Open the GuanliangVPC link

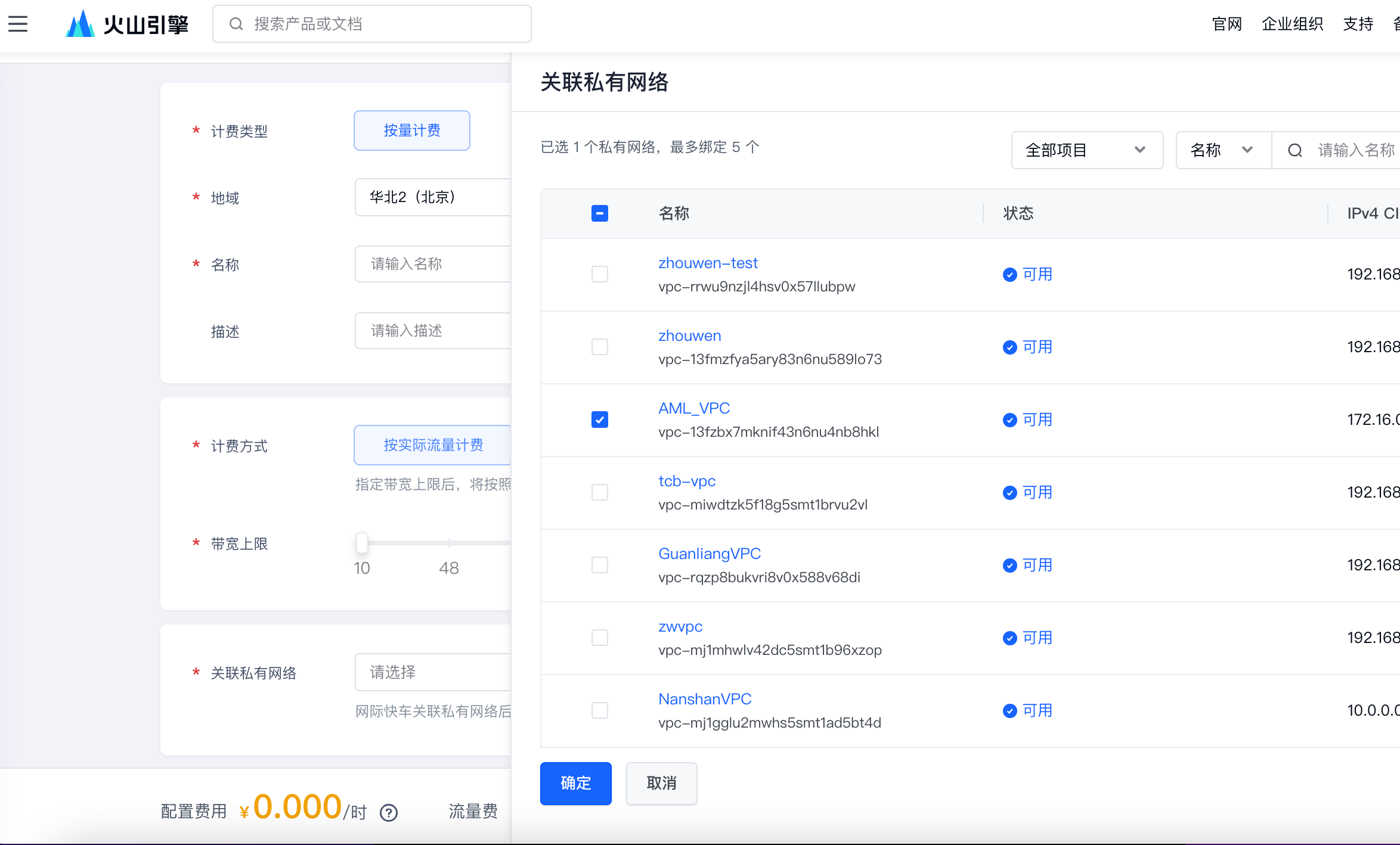709,554
